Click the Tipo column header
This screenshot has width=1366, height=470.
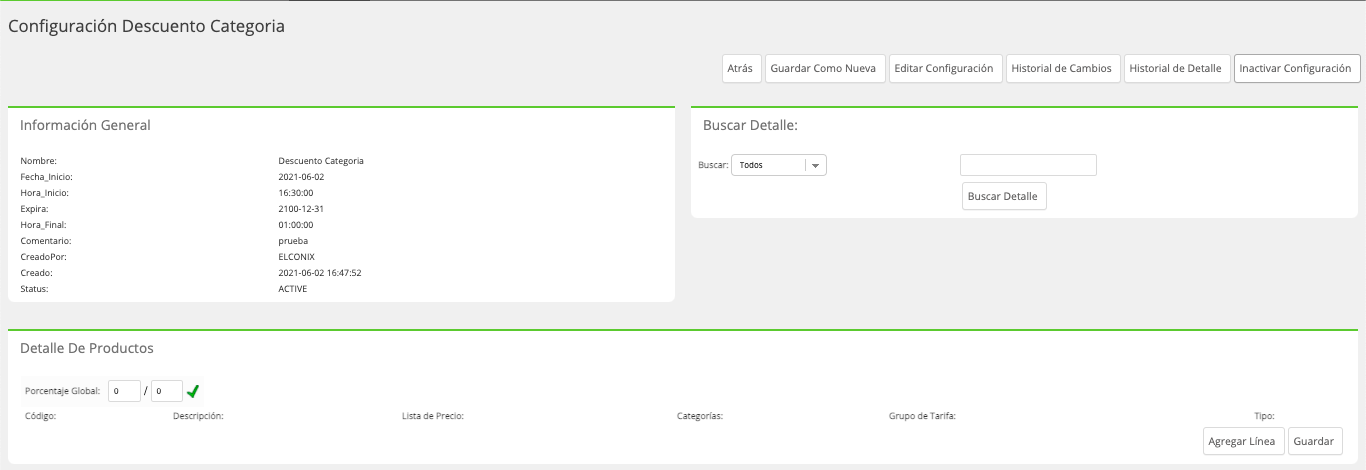click(1264, 415)
